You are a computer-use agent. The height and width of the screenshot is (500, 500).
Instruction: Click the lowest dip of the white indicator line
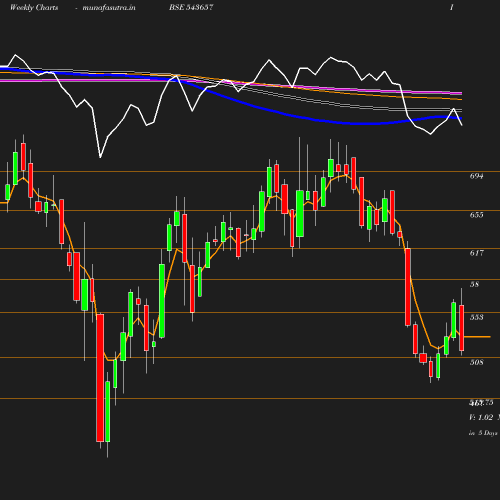pos(100,157)
